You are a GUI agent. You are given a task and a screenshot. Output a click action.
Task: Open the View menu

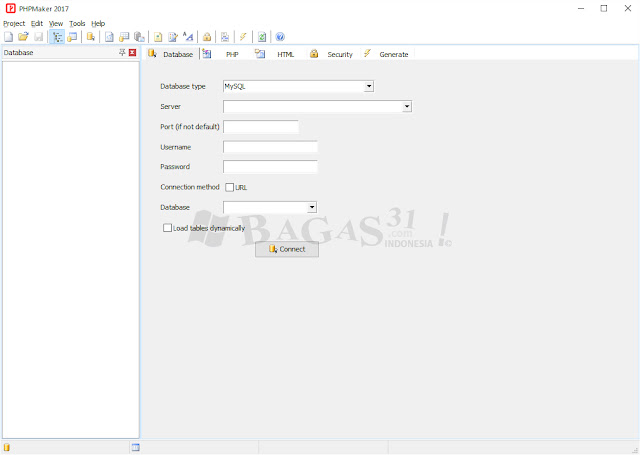pyautogui.click(x=56, y=24)
